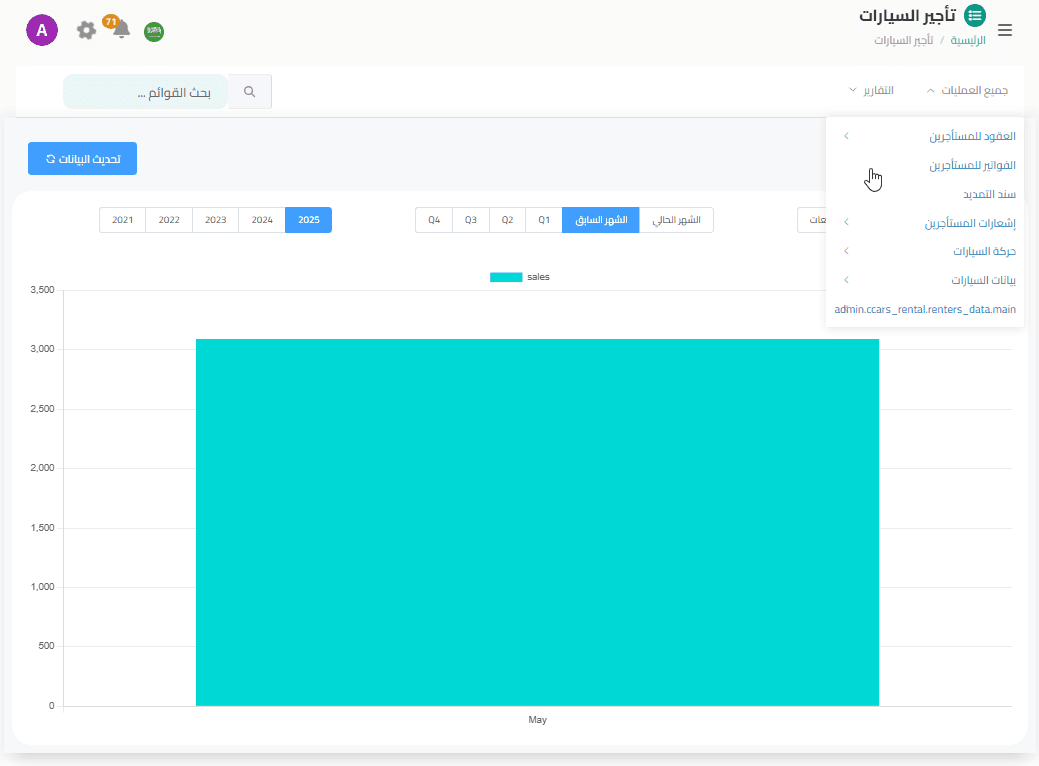Open the purple user avatar A

42,30
